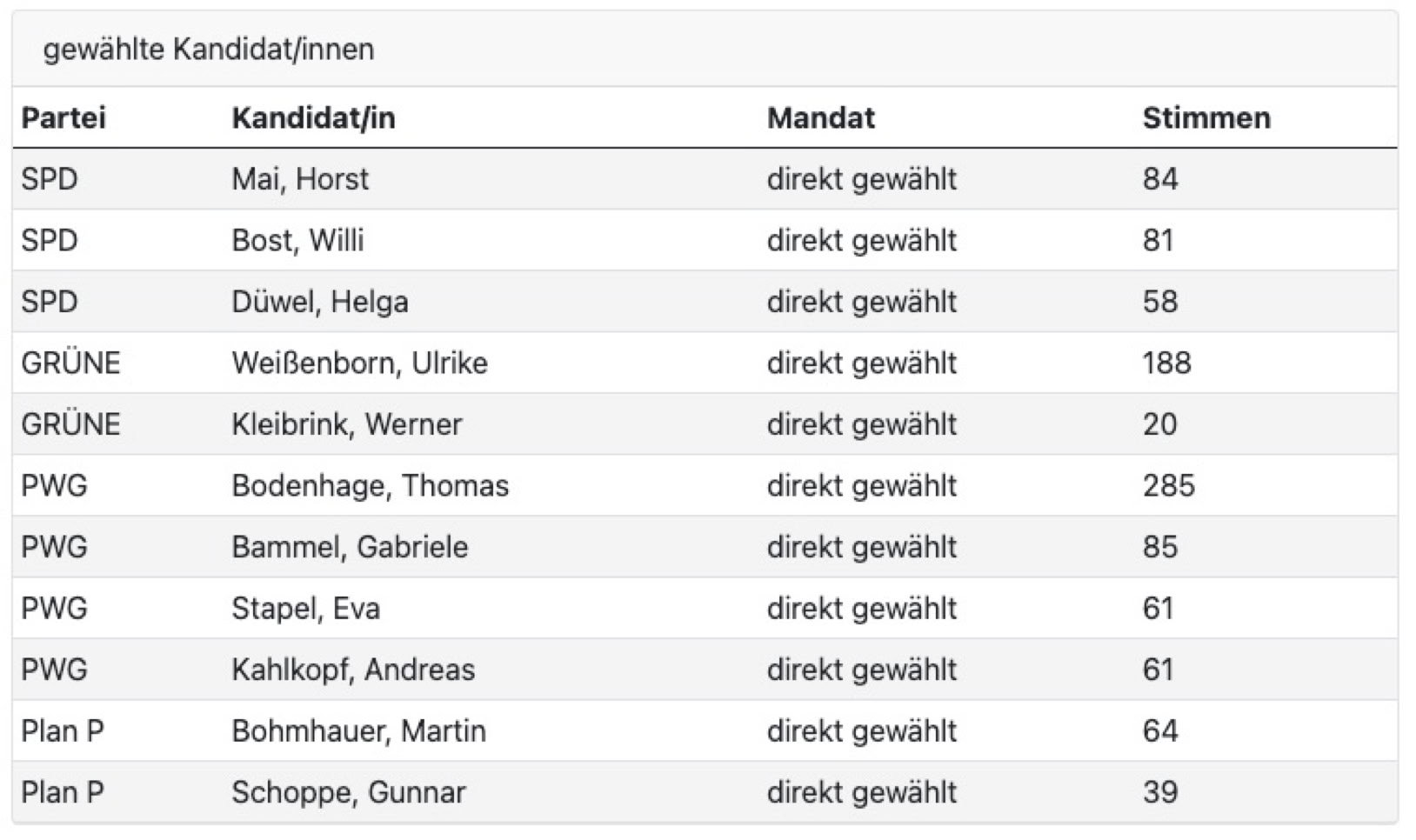Pick the Stapel, Eva row
Image resolution: width=1416 pixels, height=840 pixels.
coord(305,609)
